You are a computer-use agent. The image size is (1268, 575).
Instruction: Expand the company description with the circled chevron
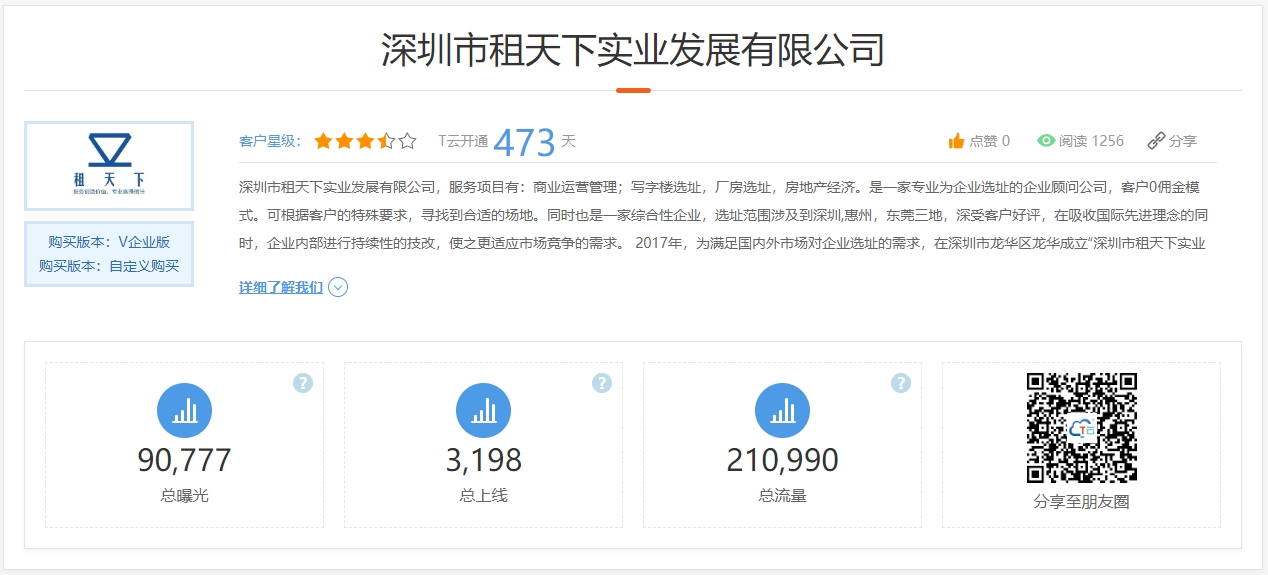(338, 288)
